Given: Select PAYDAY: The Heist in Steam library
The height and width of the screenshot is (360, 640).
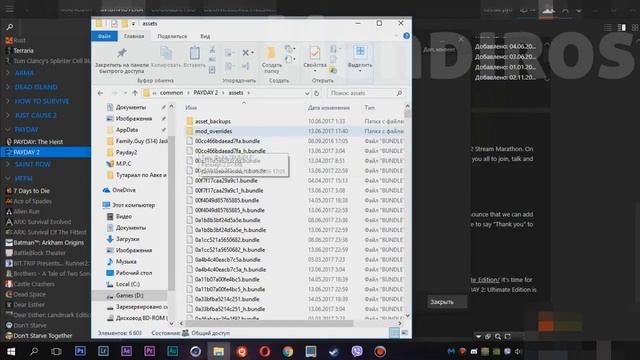Looking at the screenshot, I should coord(38,142).
